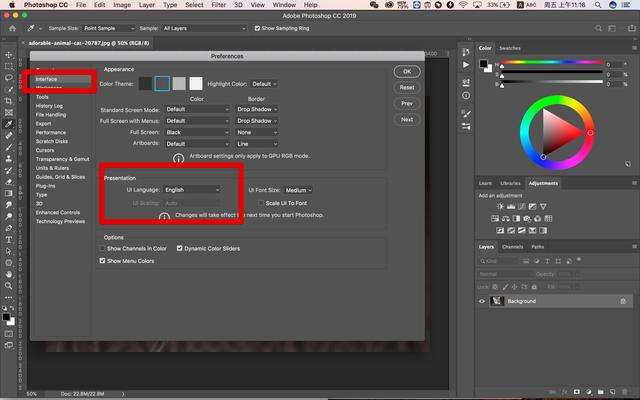Open the Window menu
This screenshot has width=640, height=400.
pos(284,5)
